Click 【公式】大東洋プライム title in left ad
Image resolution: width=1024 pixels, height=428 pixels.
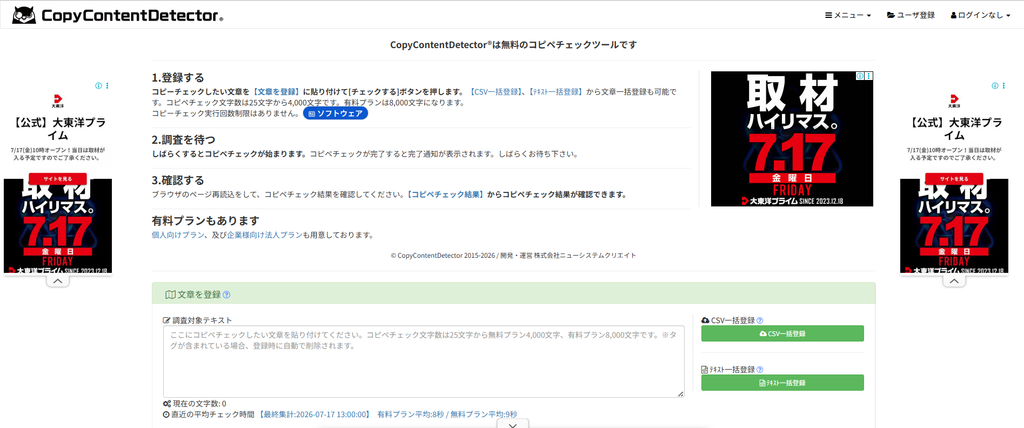coord(57,129)
